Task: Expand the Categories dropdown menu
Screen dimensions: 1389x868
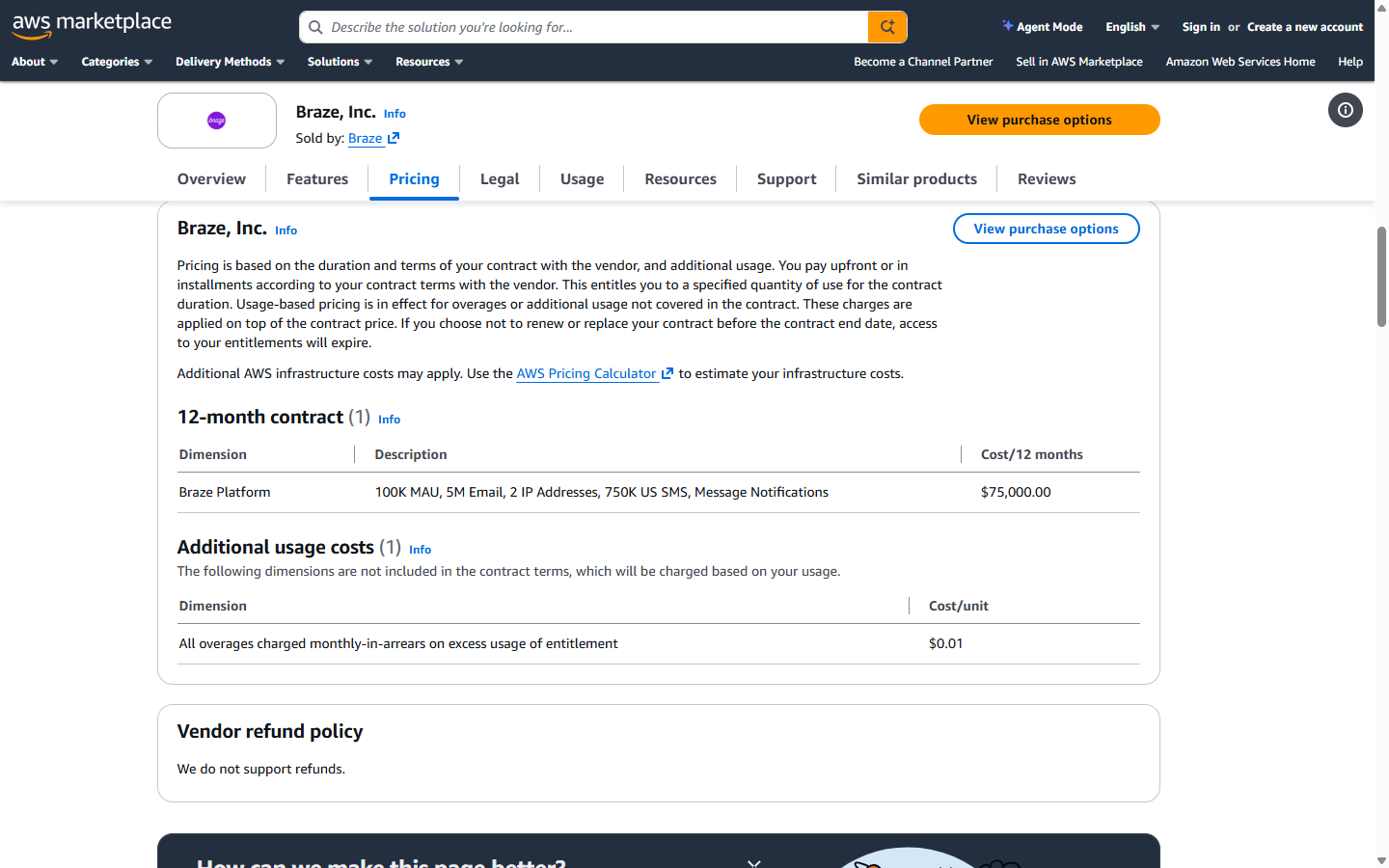Action: coord(117,62)
